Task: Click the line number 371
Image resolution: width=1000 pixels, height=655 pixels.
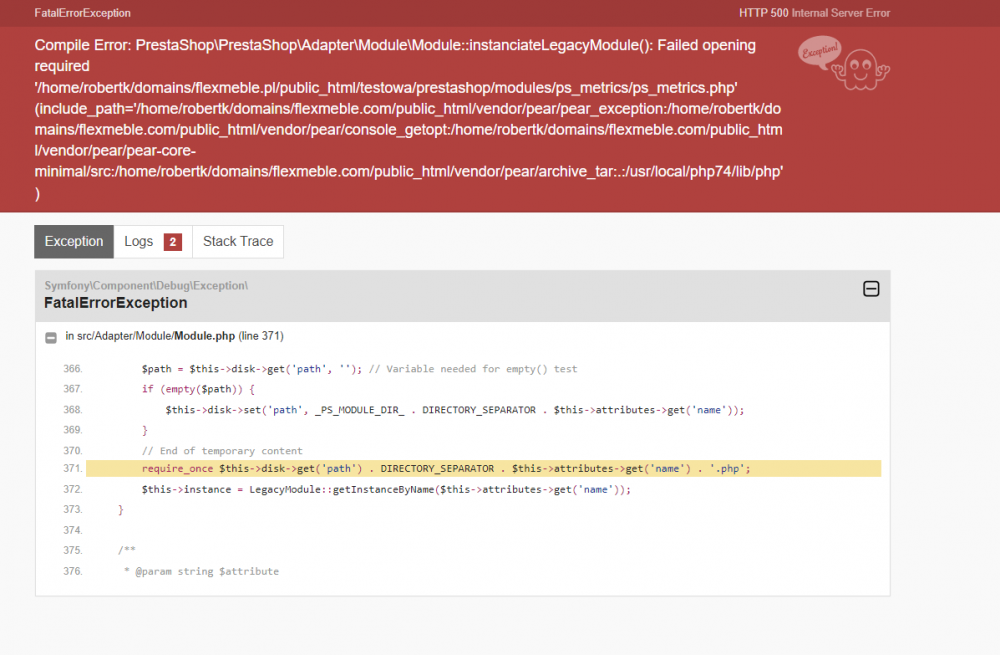Action: 73,469
